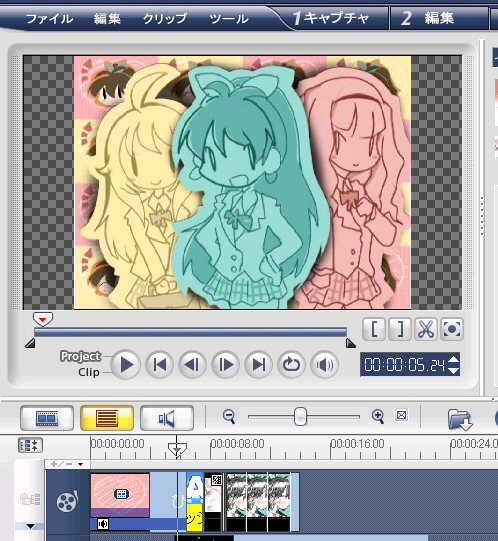The width and height of the screenshot is (498, 541).
Task: Select the title clip with letter A
Action: click(x=195, y=502)
